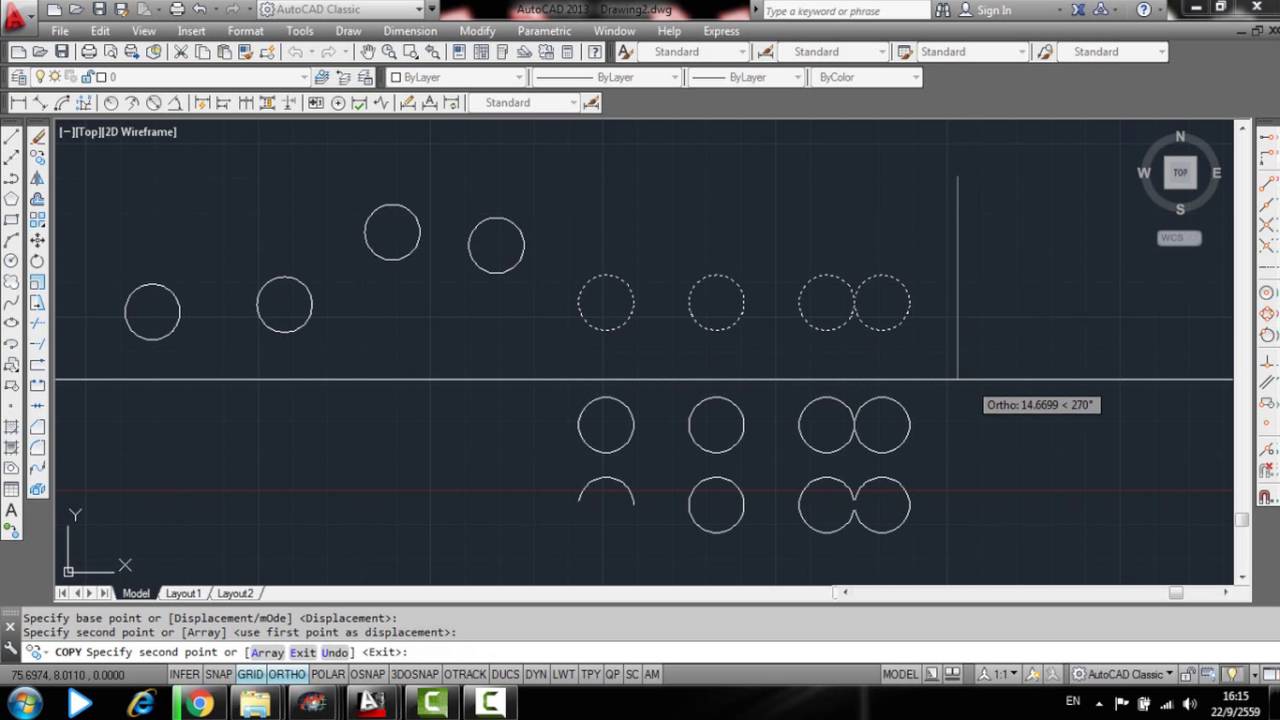Screen dimensions: 1280x720
Task: Select the Trim modify tool
Action: point(37,323)
